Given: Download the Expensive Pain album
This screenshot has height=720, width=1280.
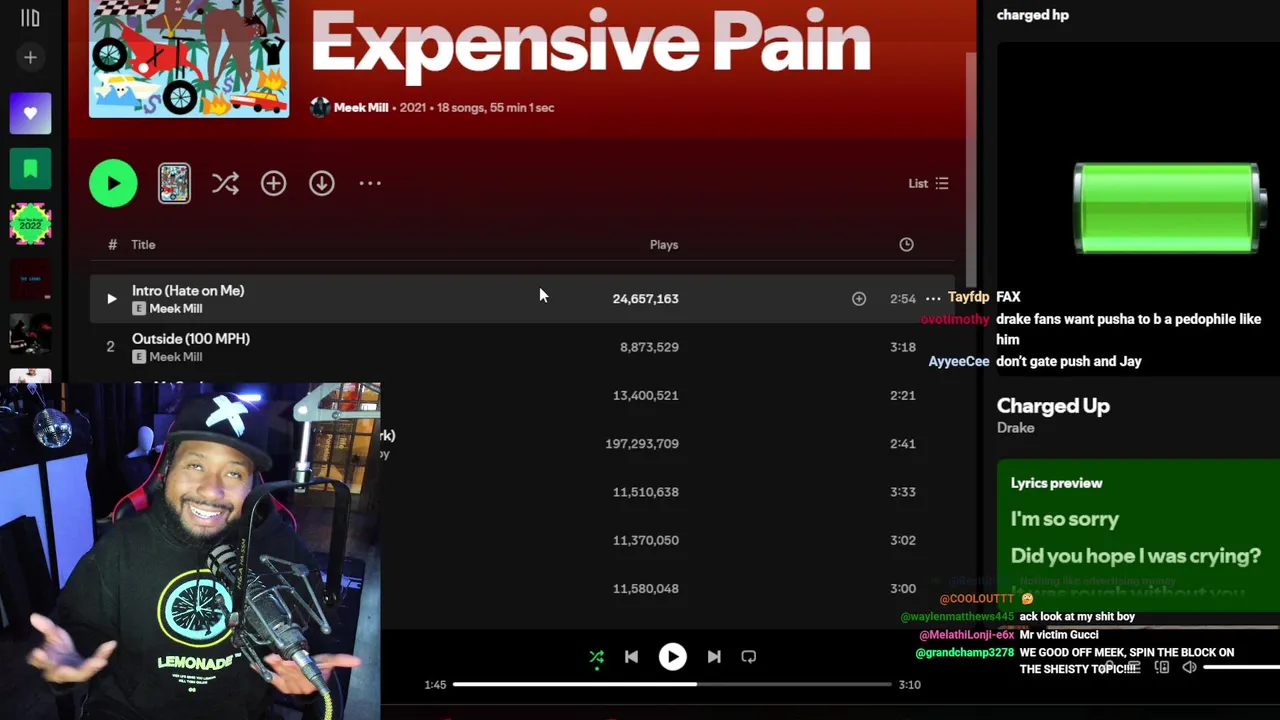Looking at the screenshot, I should click(x=321, y=183).
